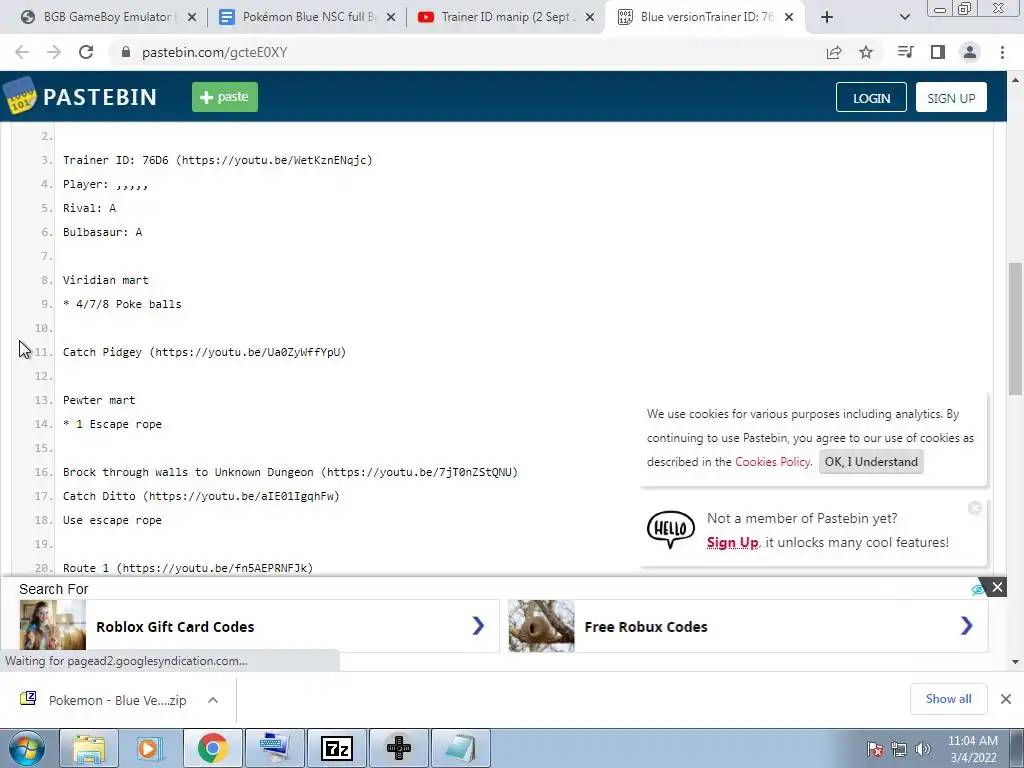The image size is (1024, 768).
Task: Close the downloads bar
Action: 1006,699
